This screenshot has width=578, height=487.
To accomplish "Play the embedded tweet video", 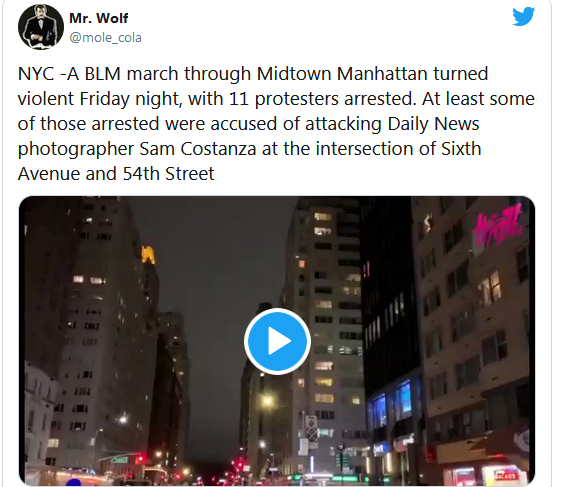I will 277,341.
